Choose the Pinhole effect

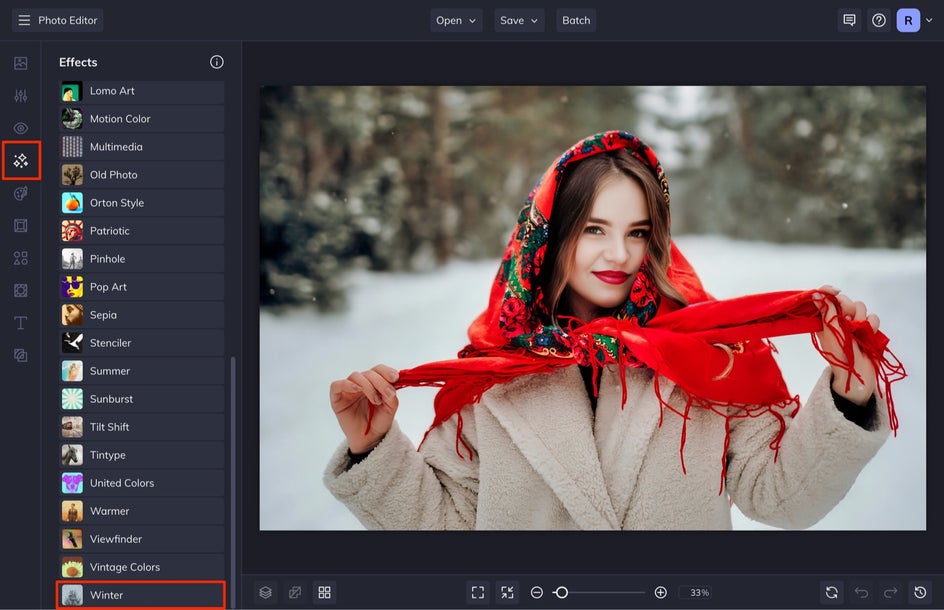[x=142, y=259]
